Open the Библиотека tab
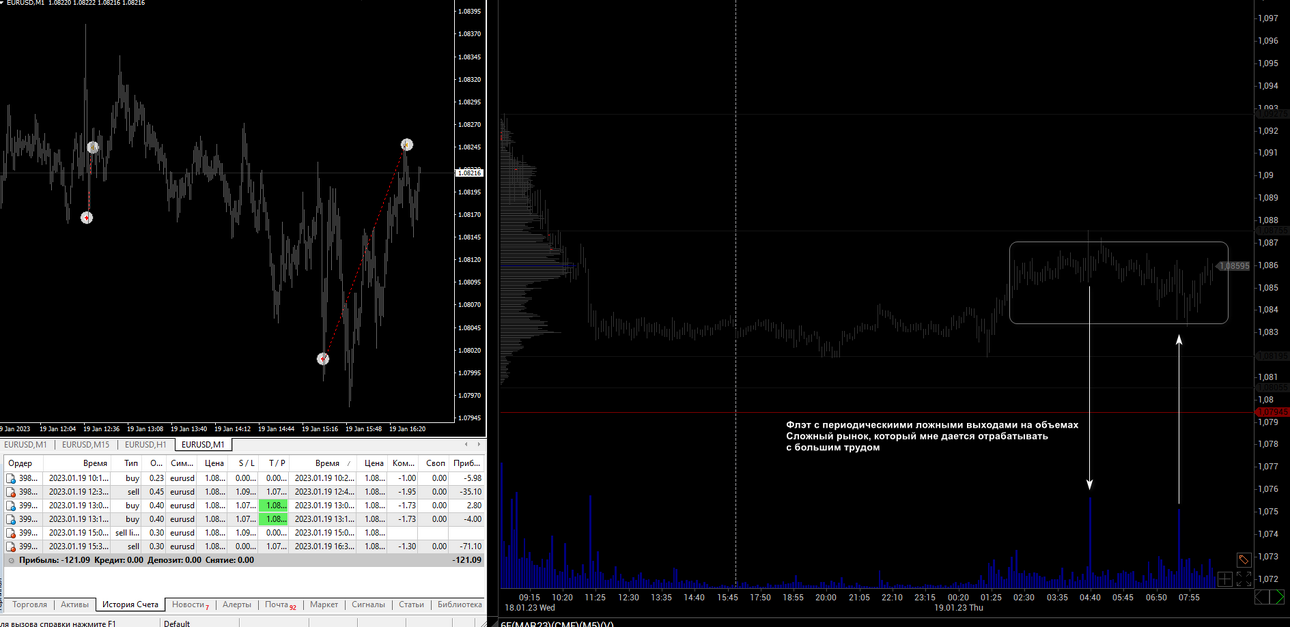 pos(459,604)
